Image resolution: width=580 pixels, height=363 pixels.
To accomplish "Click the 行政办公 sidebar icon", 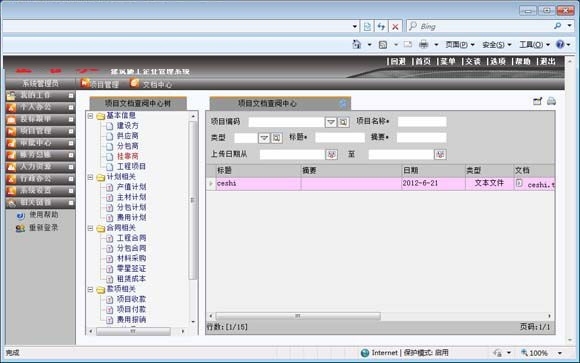I will [11, 179].
